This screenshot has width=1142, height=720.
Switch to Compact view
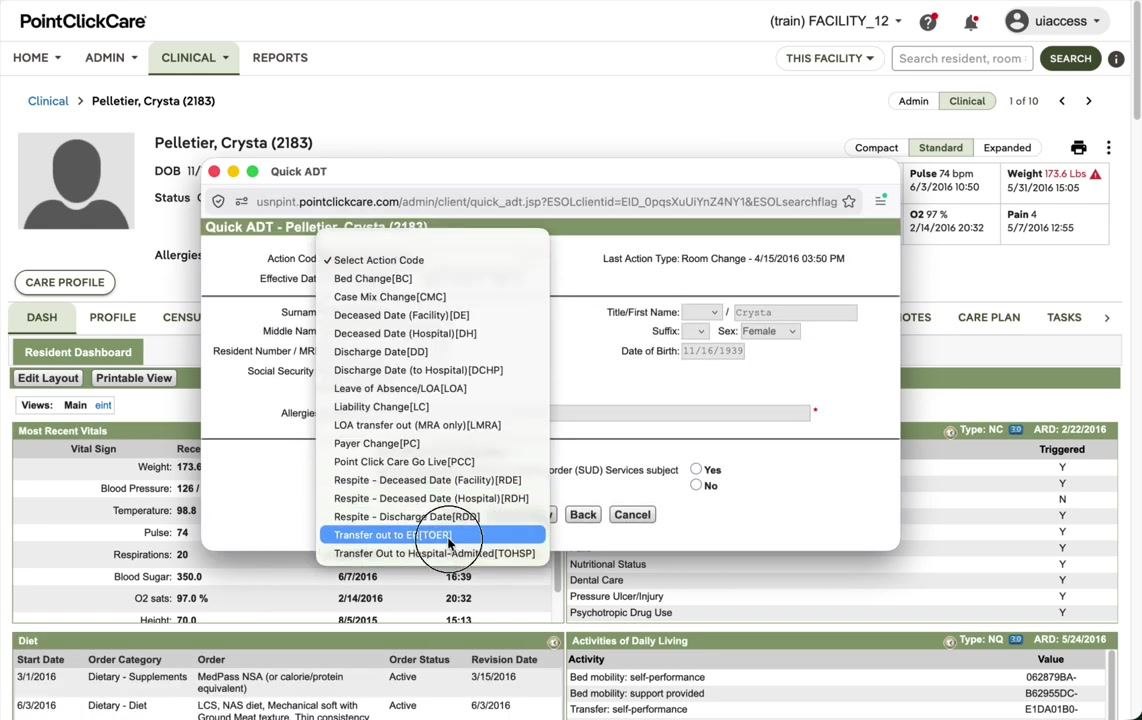tap(876, 148)
